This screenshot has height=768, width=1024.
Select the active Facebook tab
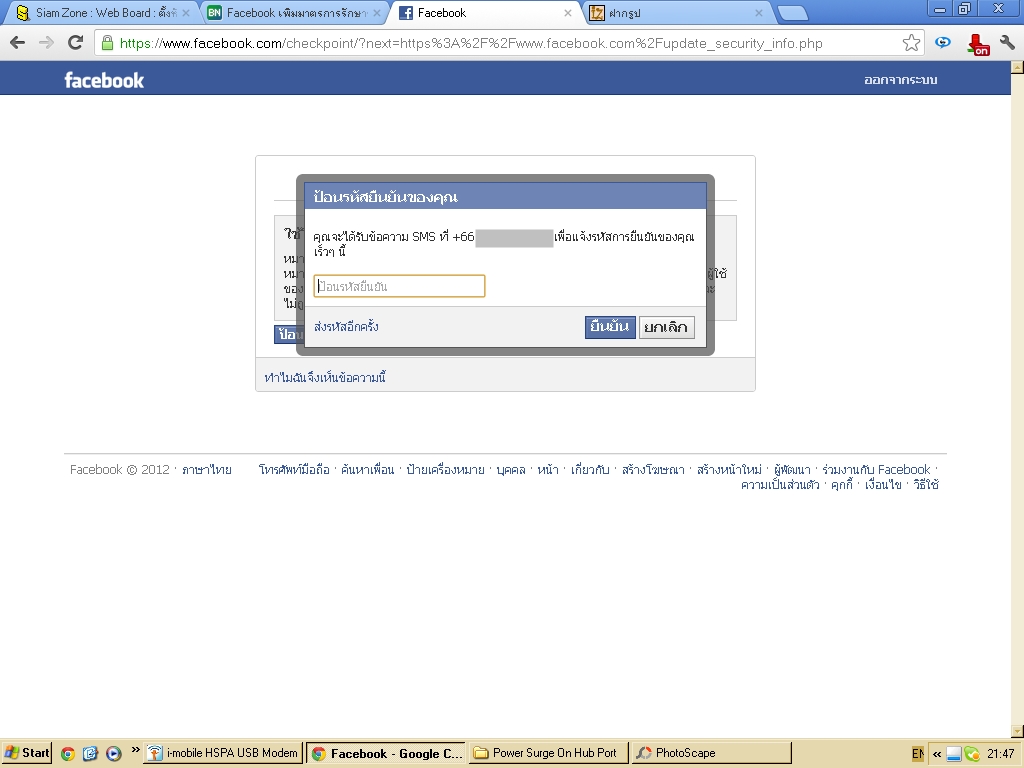pos(483,13)
